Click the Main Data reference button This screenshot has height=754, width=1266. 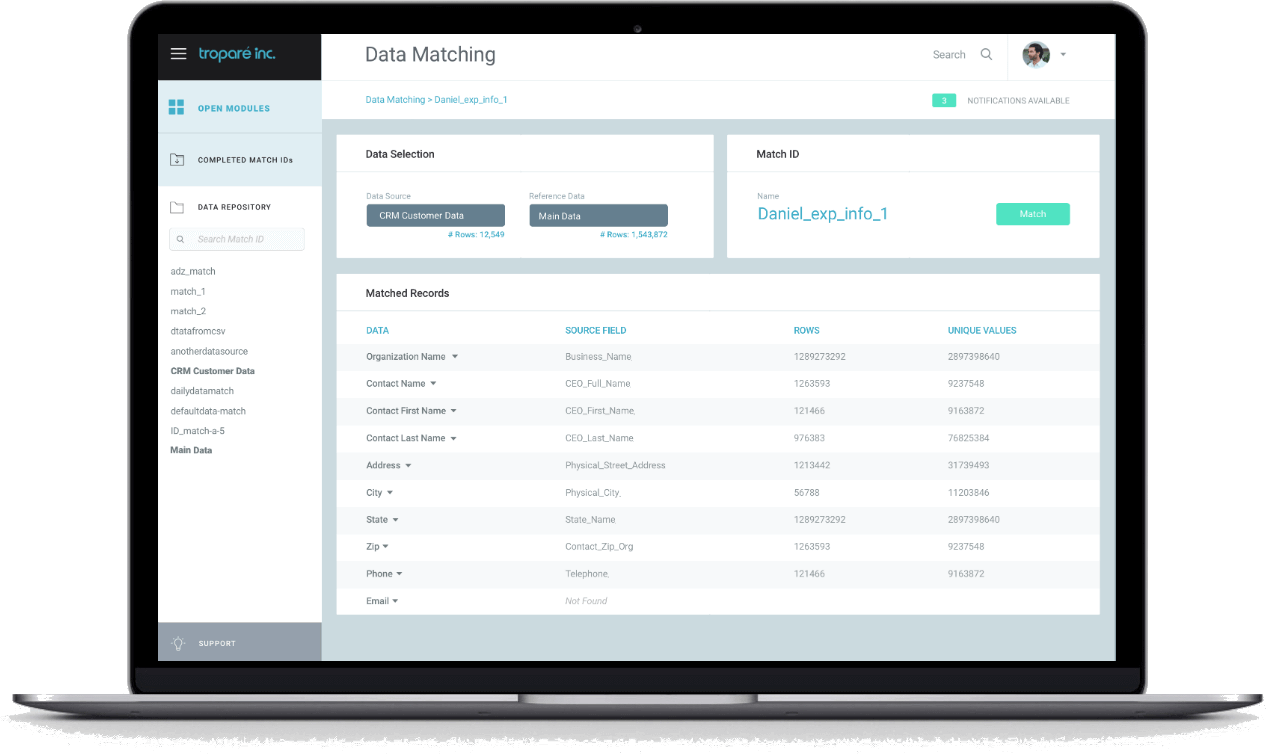(598, 216)
